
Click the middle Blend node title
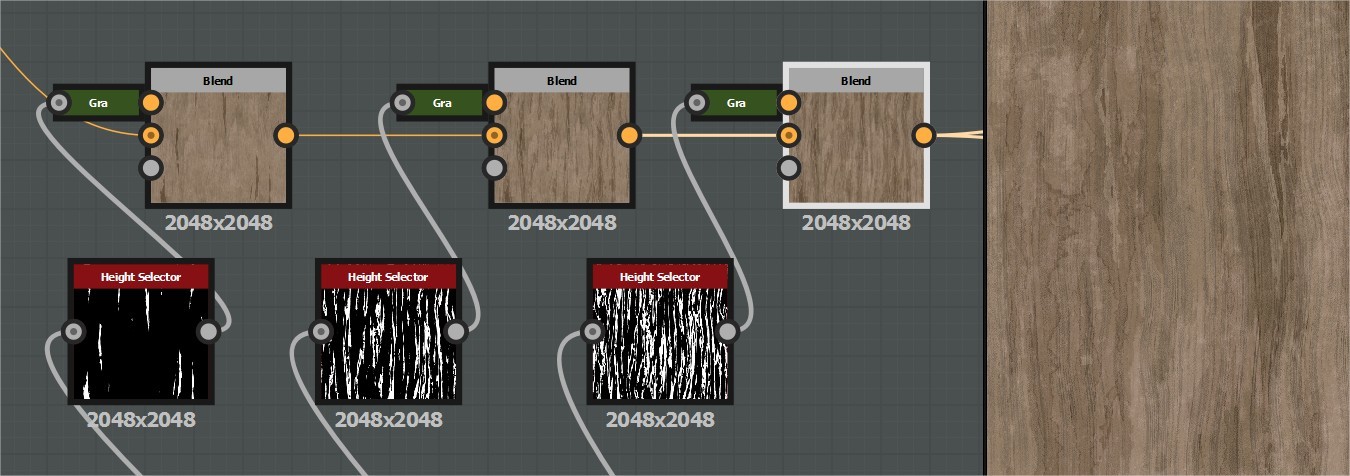(562, 81)
